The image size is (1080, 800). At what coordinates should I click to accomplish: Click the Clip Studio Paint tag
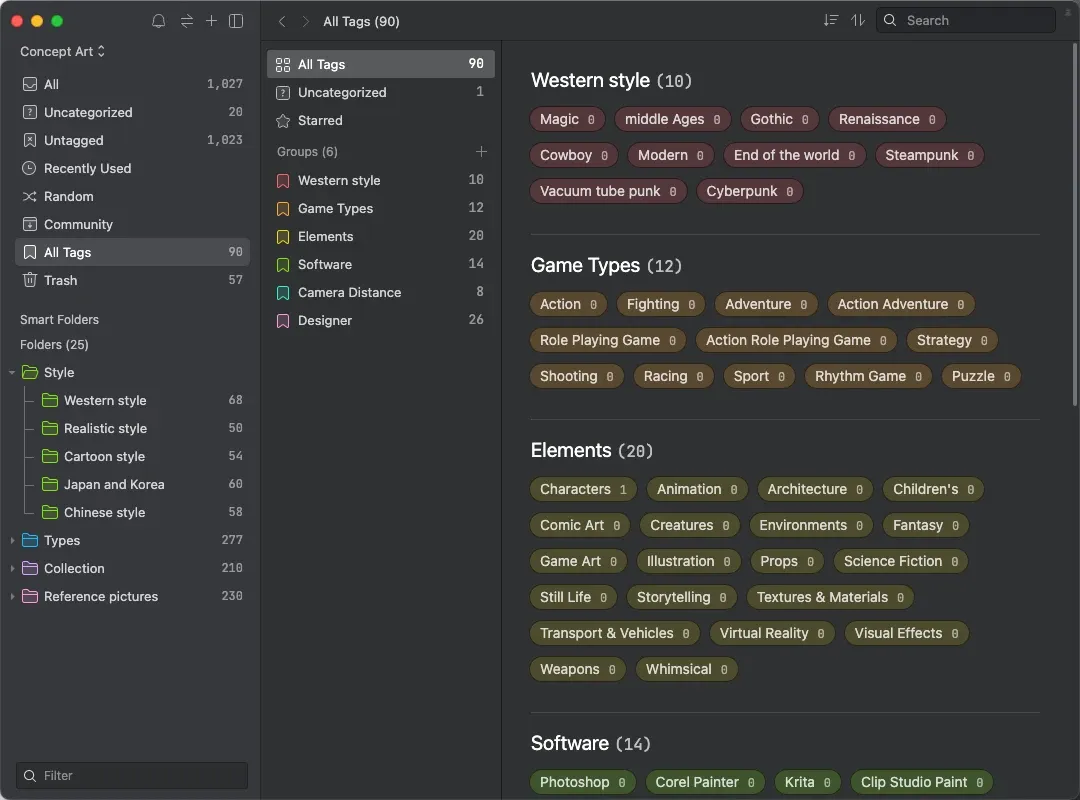tap(922, 782)
